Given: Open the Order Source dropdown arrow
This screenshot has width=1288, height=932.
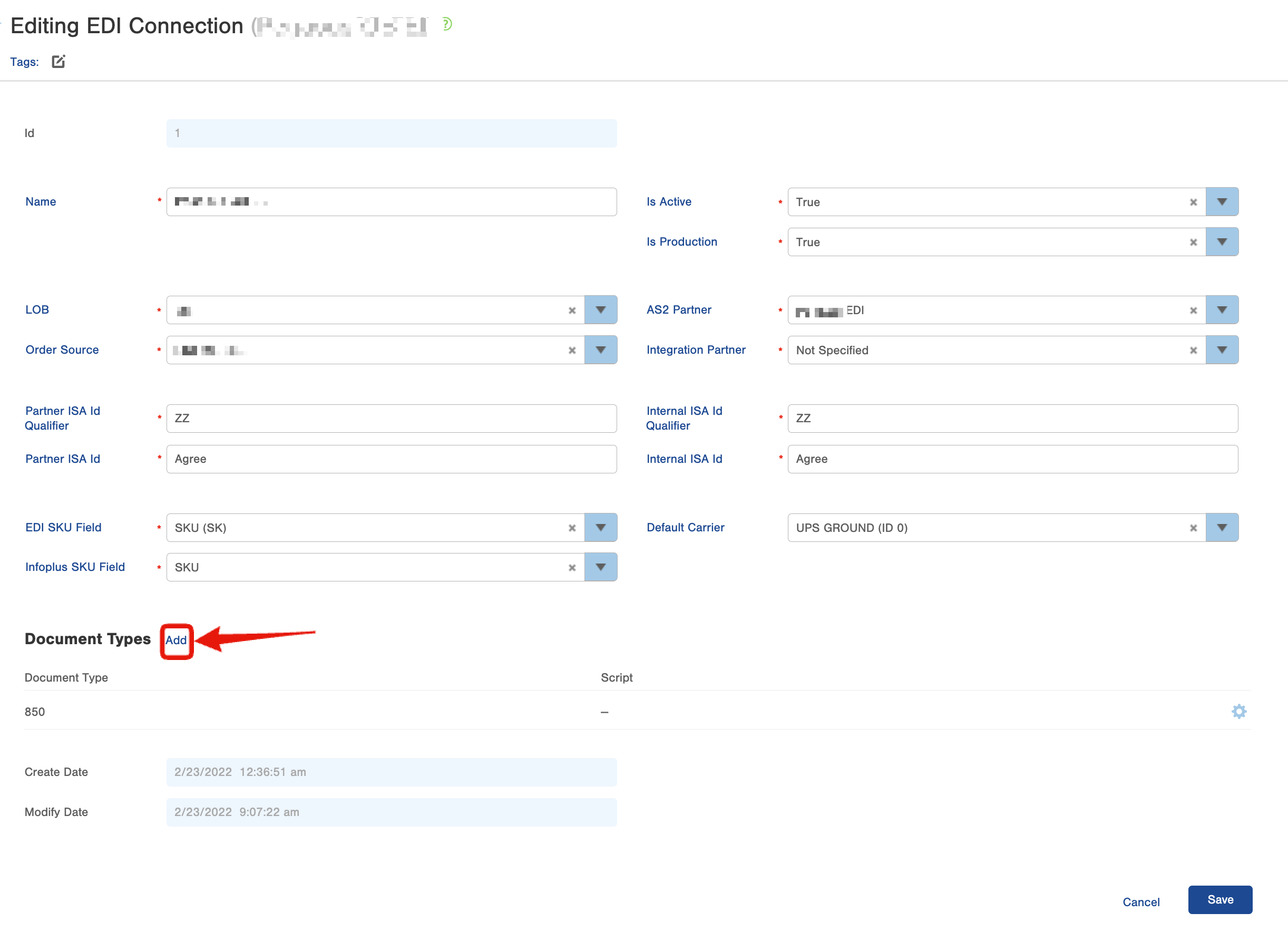Looking at the screenshot, I should pos(600,350).
